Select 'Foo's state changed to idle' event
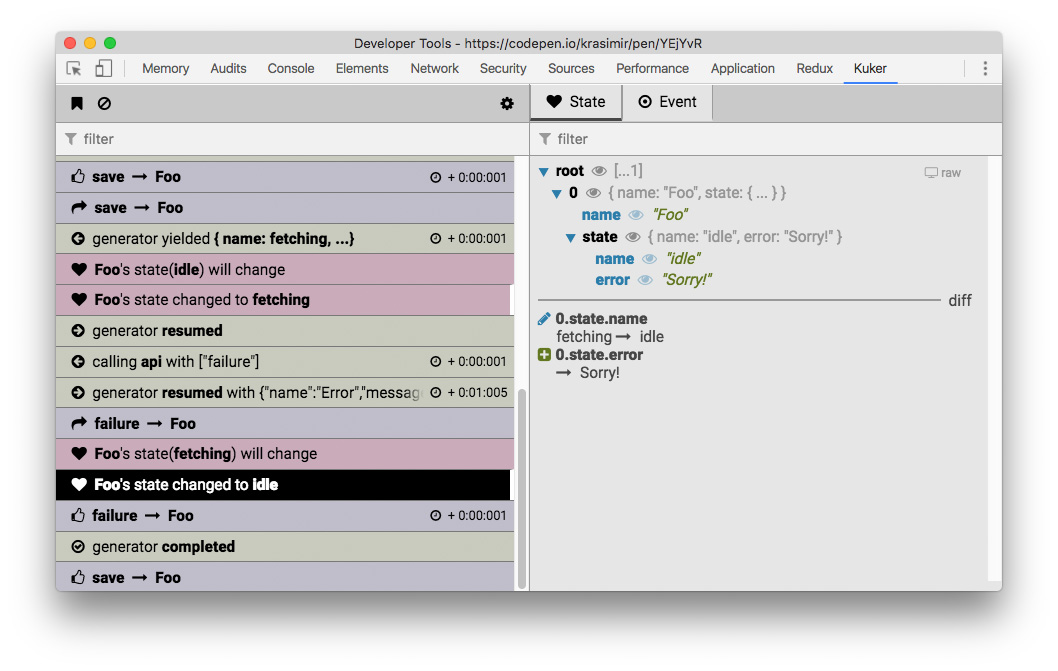1058x671 pixels. coord(283,485)
